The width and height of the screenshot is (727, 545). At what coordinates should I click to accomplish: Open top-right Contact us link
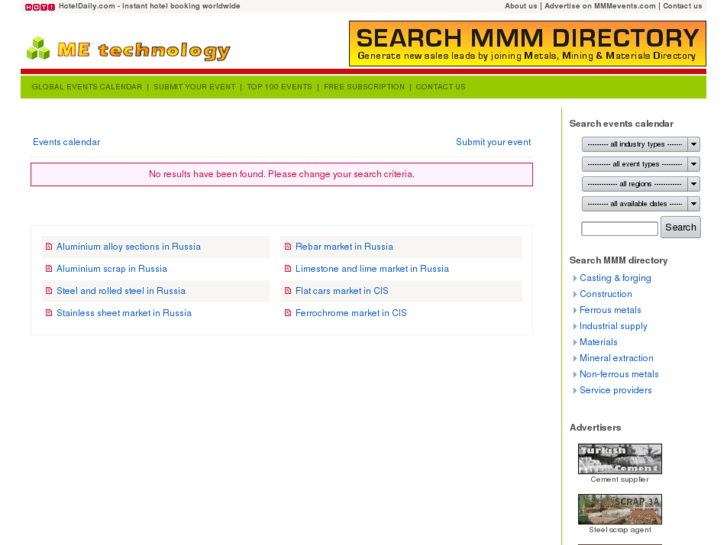click(682, 6)
